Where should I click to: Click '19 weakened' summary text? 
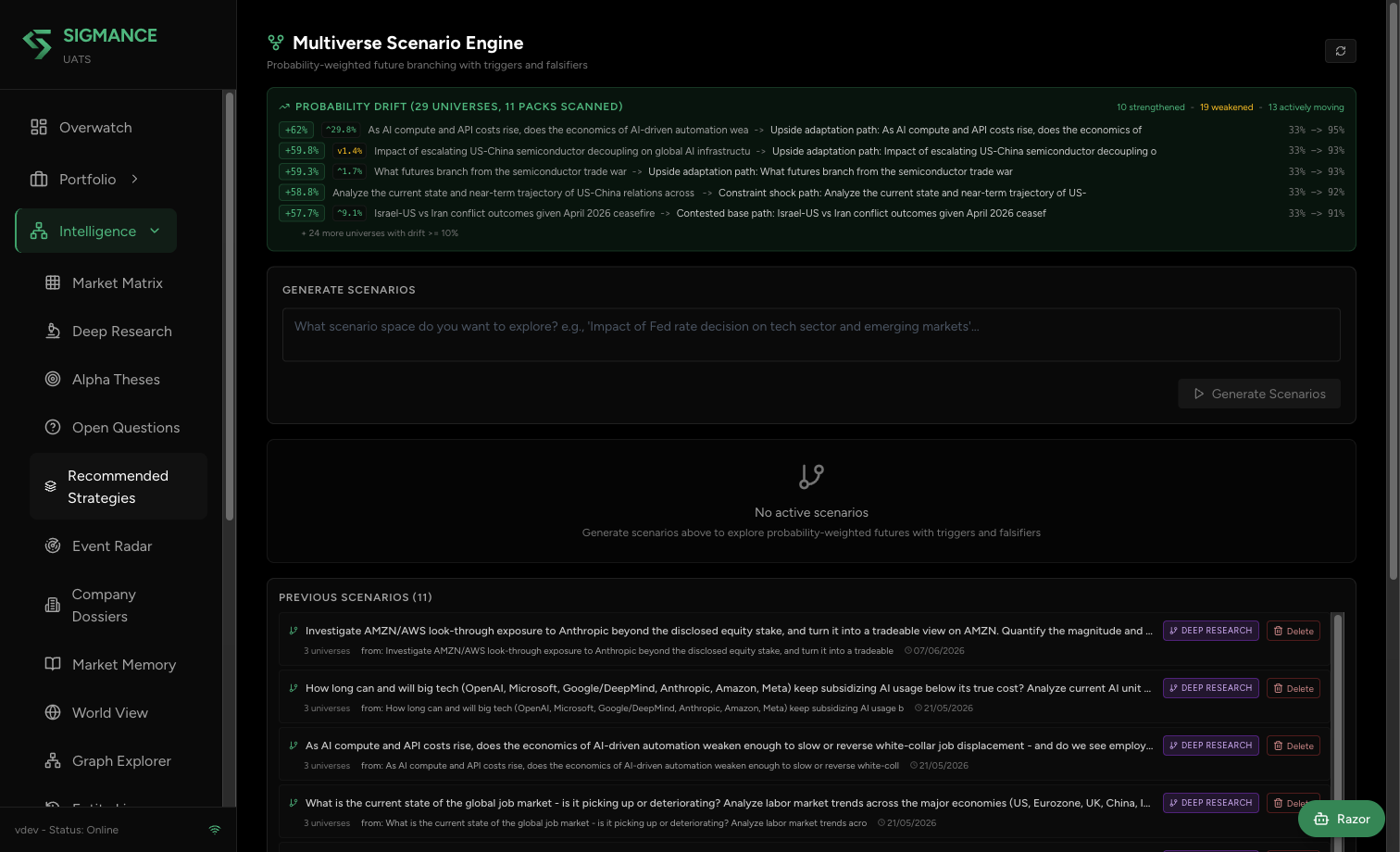tap(1226, 107)
